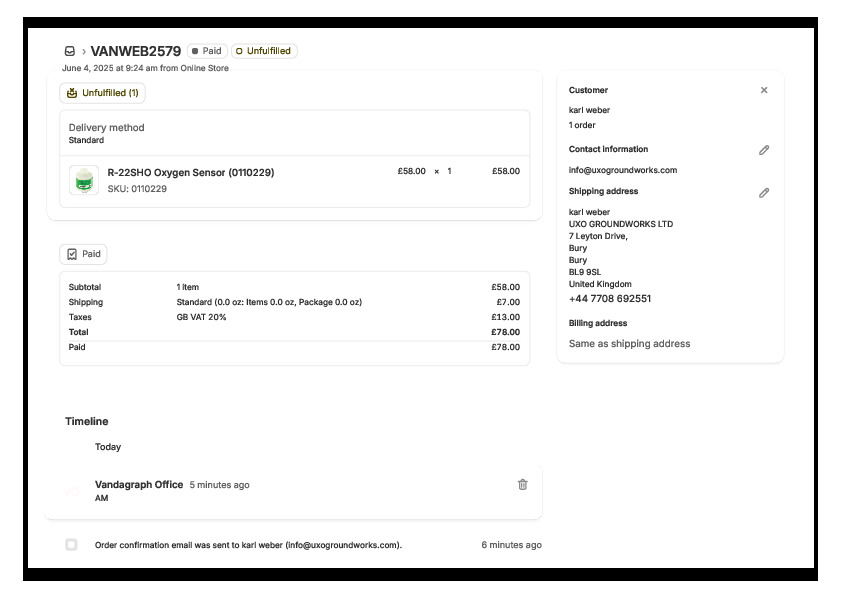Open customer karl weber profile link

coord(589,110)
